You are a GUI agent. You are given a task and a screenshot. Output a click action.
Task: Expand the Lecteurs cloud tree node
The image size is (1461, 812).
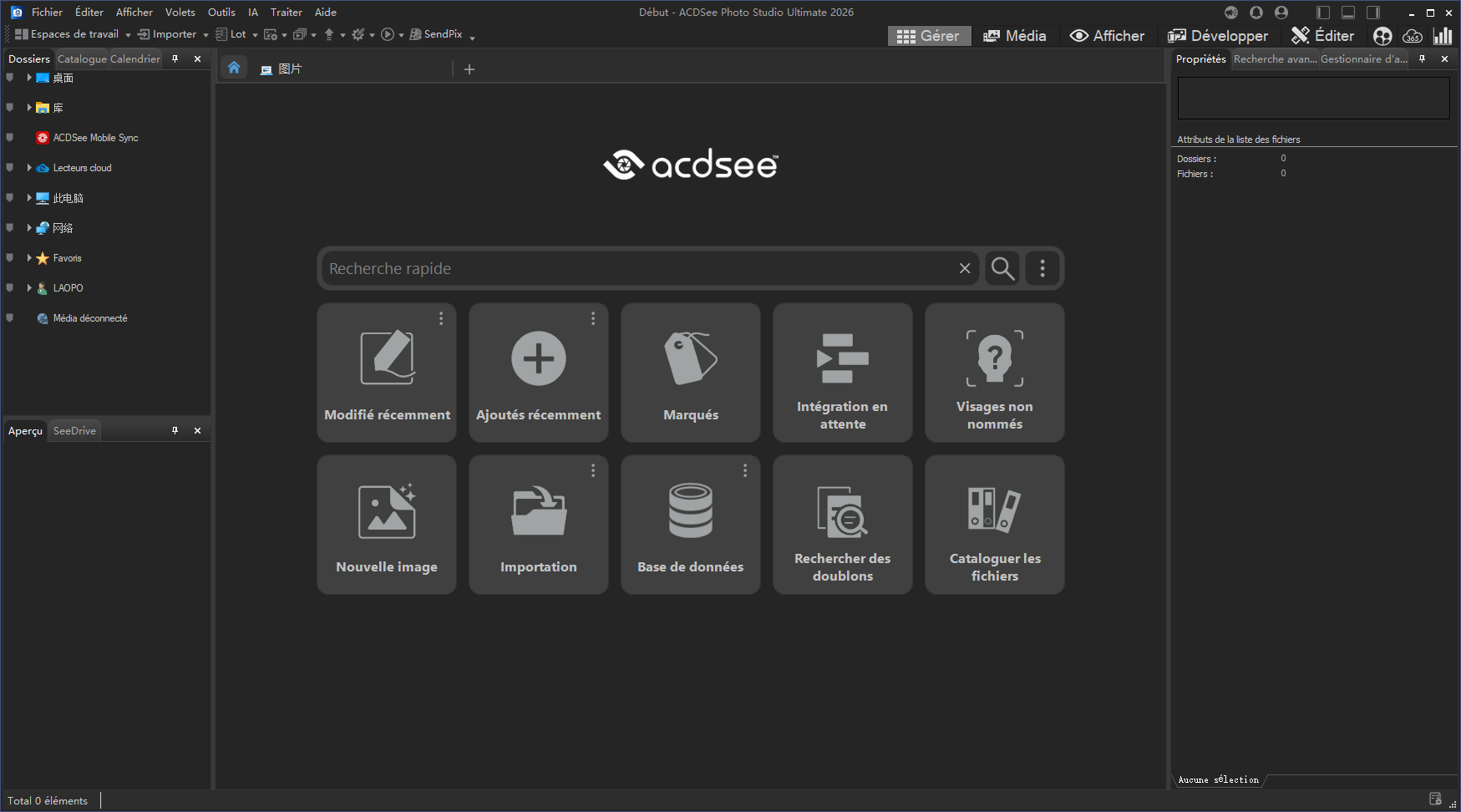point(29,168)
